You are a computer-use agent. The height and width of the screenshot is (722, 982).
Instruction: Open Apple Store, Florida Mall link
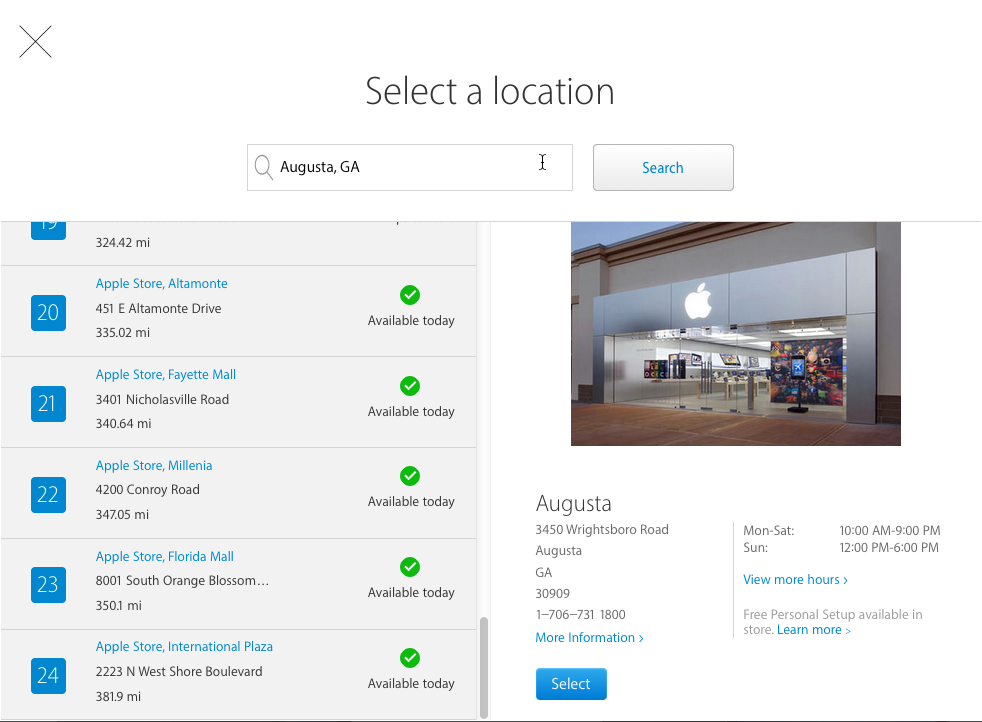pos(165,556)
